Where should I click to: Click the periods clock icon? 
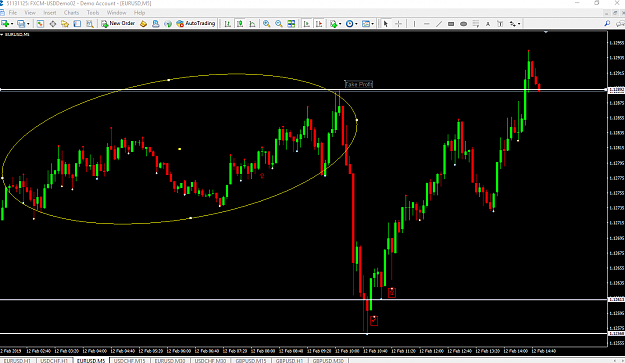click(x=350, y=24)
